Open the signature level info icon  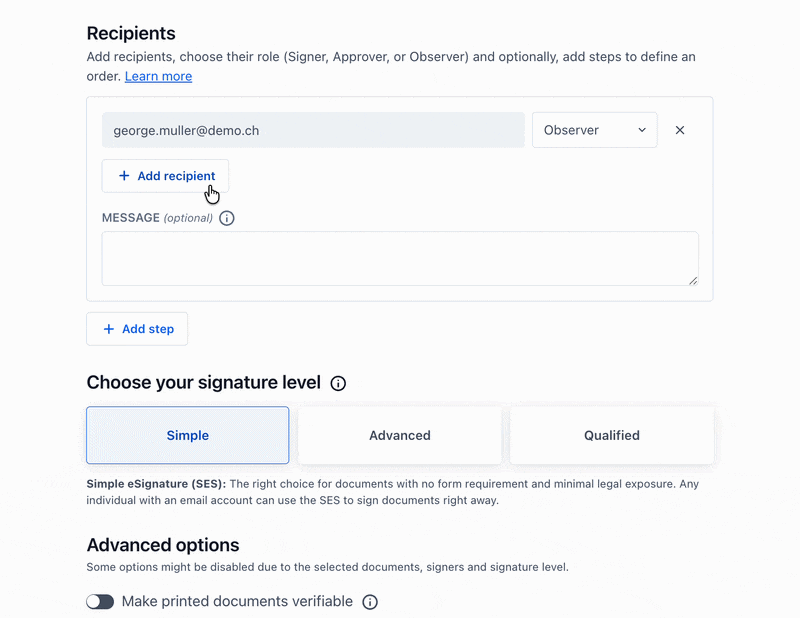[x=338, y=383]
